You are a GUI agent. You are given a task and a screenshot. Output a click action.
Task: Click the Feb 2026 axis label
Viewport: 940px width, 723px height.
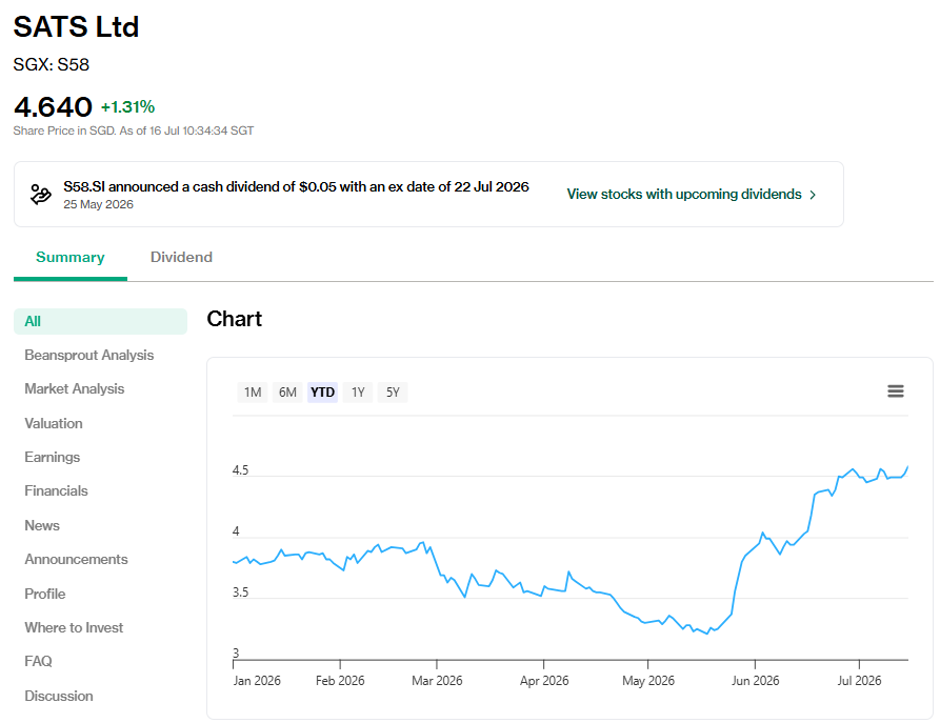340,680
